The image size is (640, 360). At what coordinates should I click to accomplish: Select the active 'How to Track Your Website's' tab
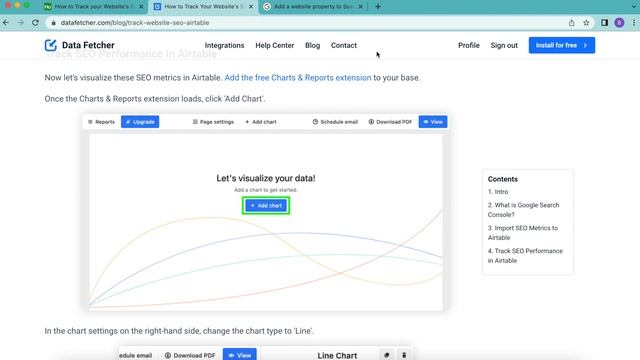click(x=204, y=7)
